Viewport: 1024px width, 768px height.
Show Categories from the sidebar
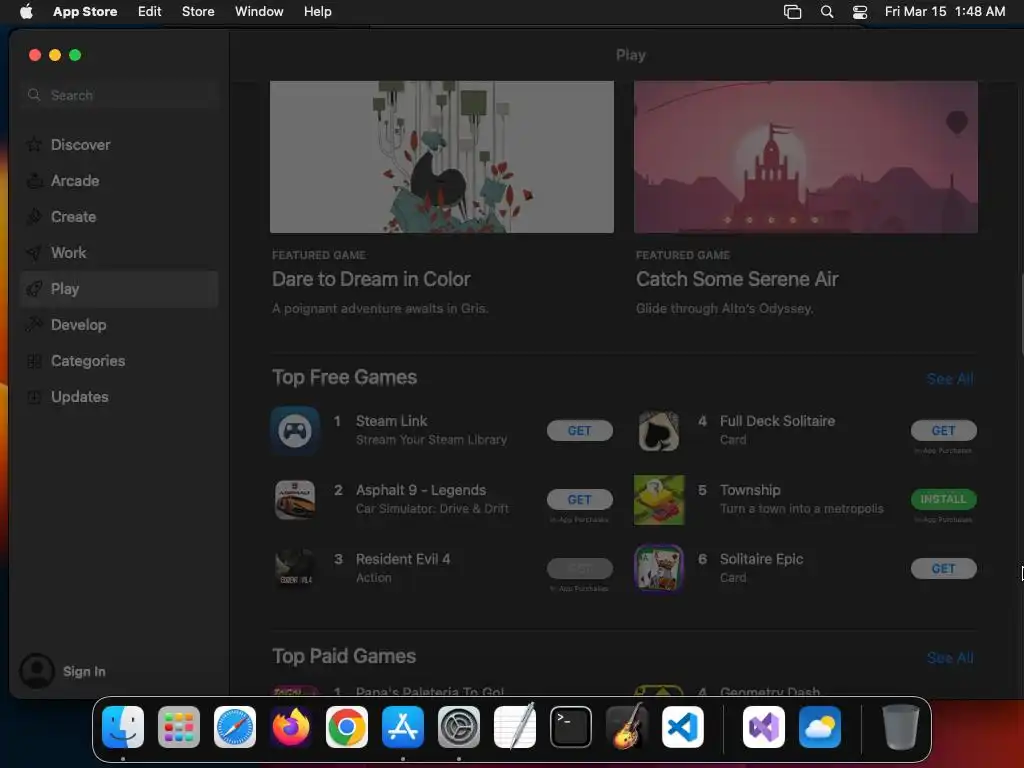click(119, 360)
